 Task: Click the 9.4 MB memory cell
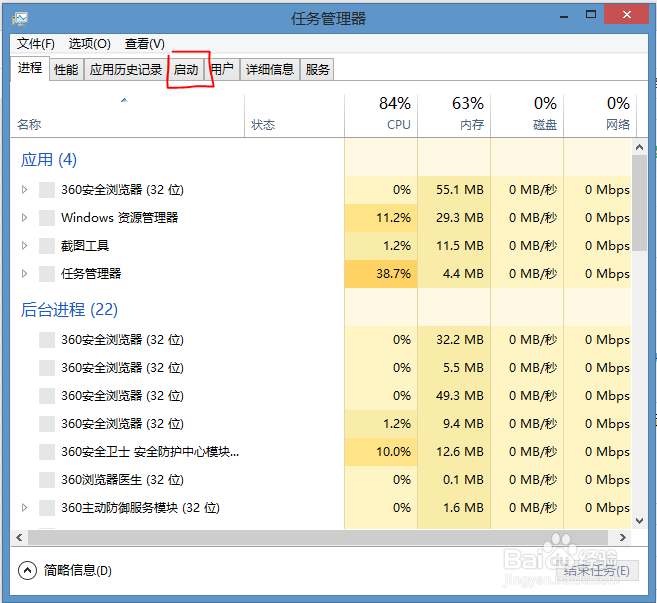coord(454,424)
